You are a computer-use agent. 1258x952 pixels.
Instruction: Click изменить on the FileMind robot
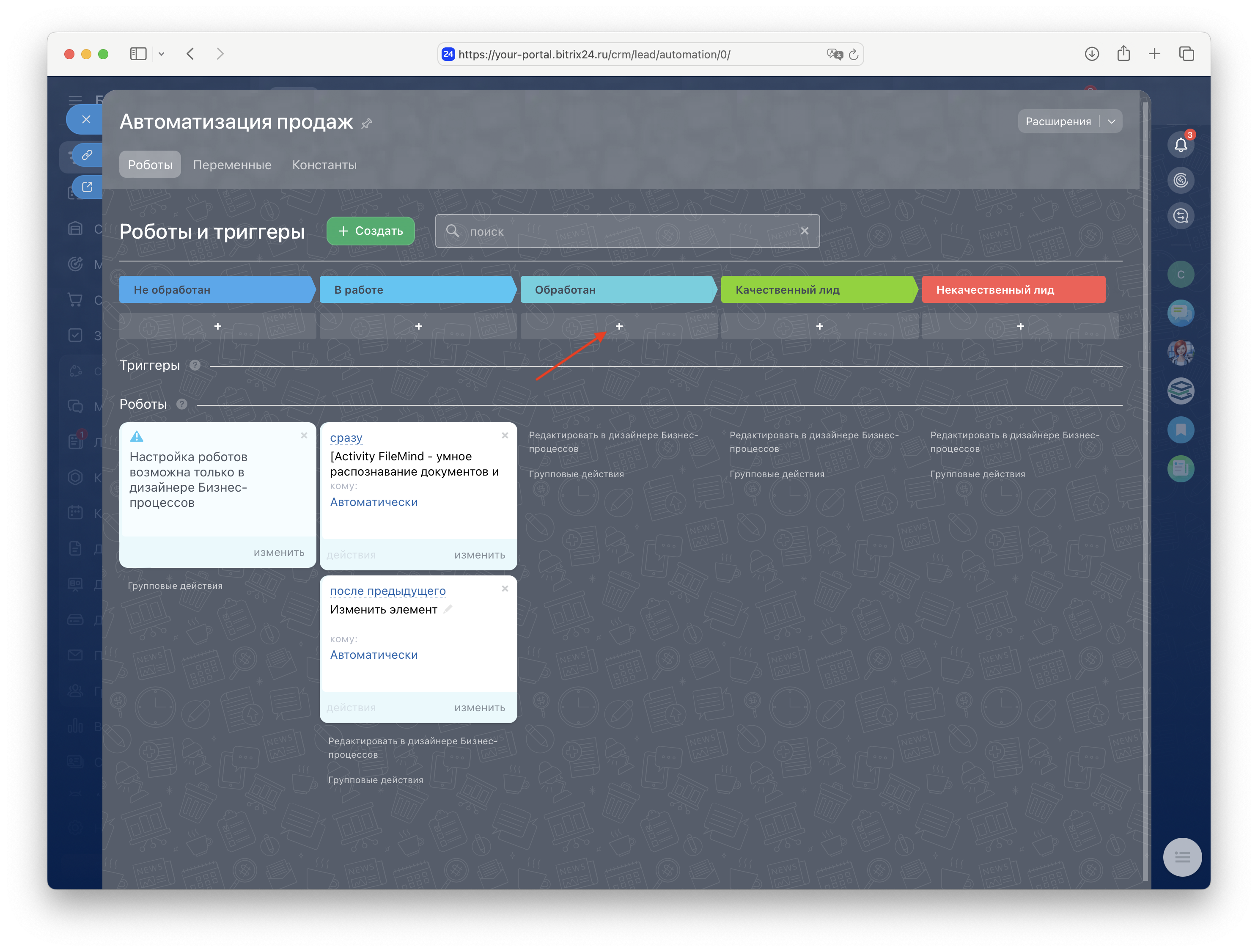click(479, 555)
